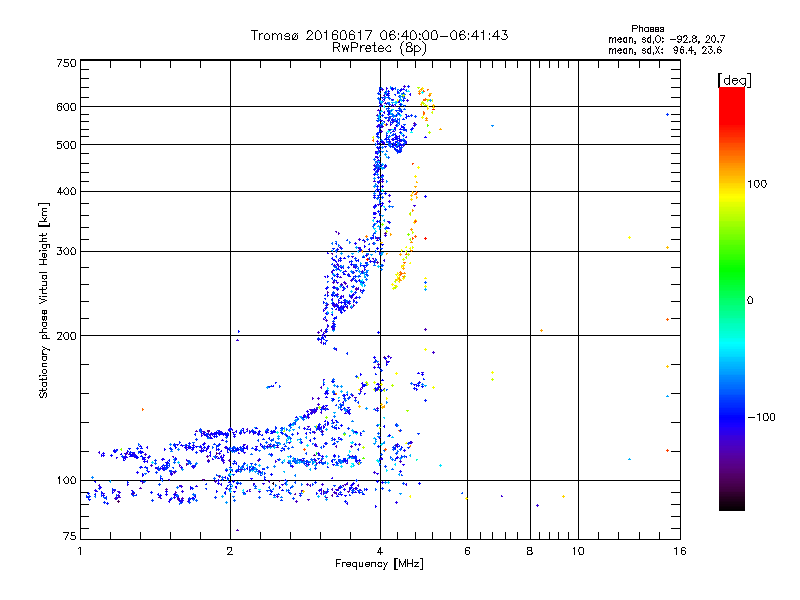Screen dimensions: 800x600
Task: Click the 'mean, sd,X: 96.4, 23.6' text
Action: (x=665, y=50)
